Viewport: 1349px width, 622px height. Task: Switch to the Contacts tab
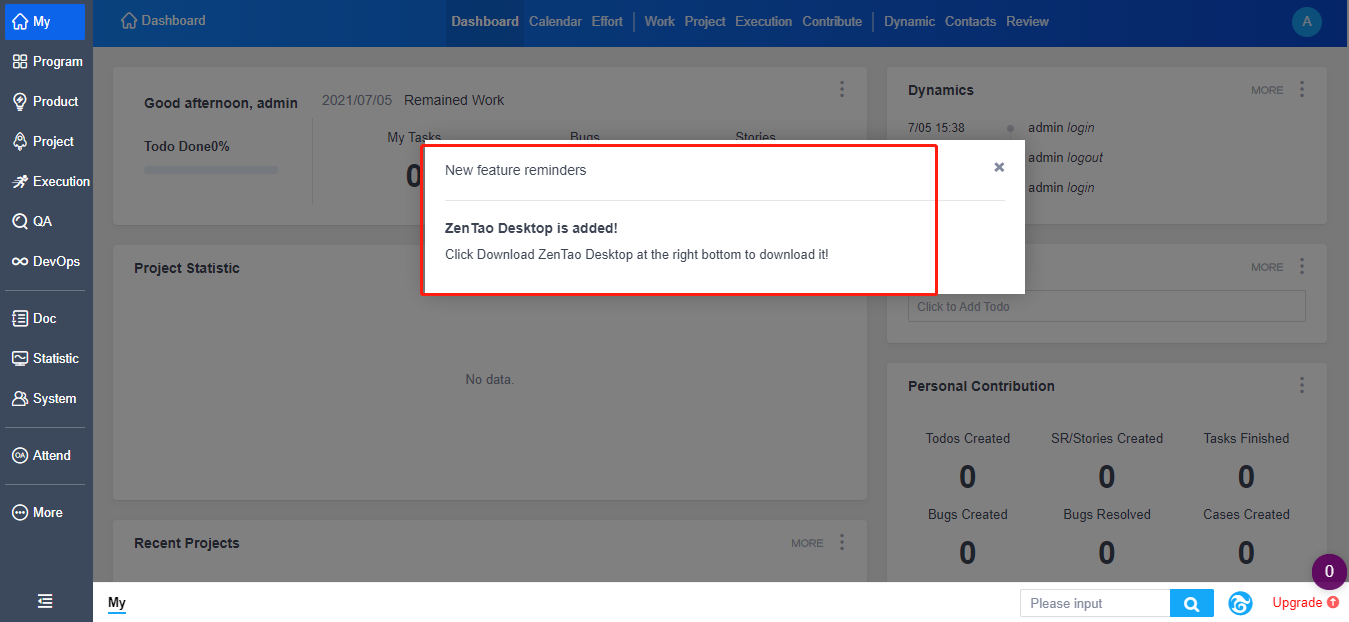coord(970,21)
